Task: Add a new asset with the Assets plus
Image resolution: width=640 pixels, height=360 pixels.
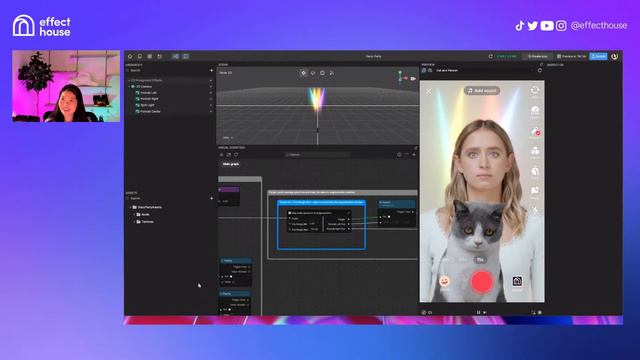Action: [x=211, y=198]
